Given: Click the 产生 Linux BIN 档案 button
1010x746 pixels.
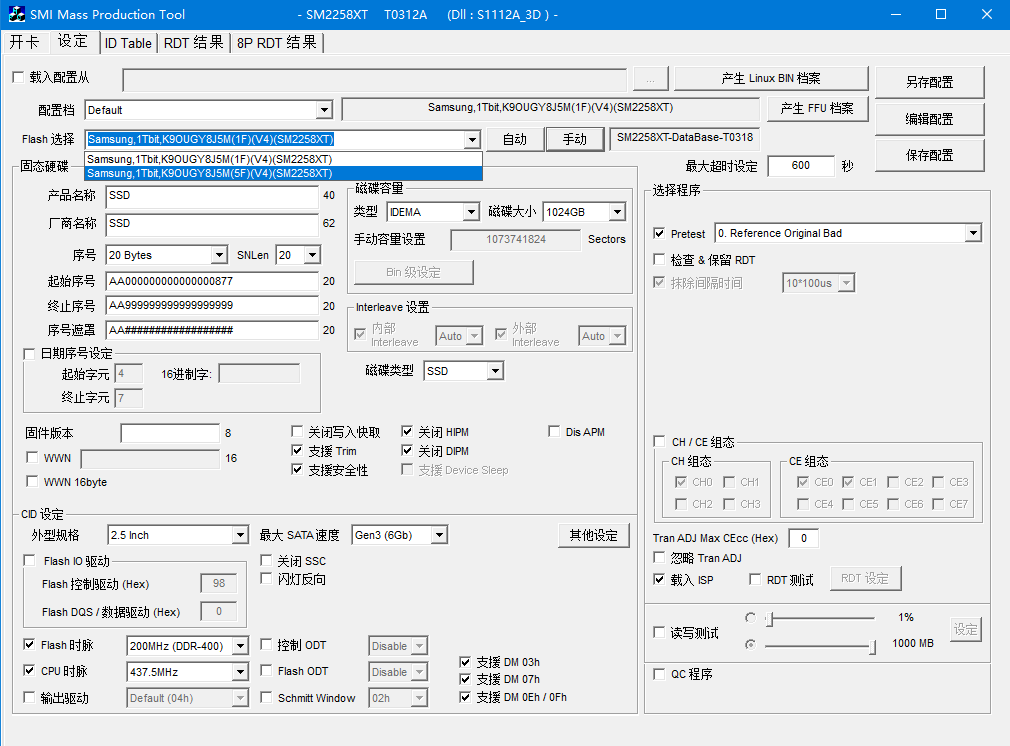Looking at the screenshot, I should click(x=771, y=79).
